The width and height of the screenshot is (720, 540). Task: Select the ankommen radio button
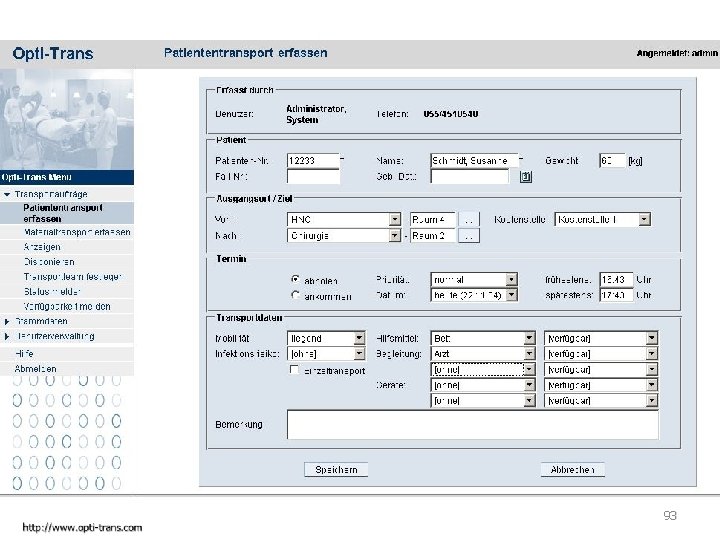coord(295,295)
